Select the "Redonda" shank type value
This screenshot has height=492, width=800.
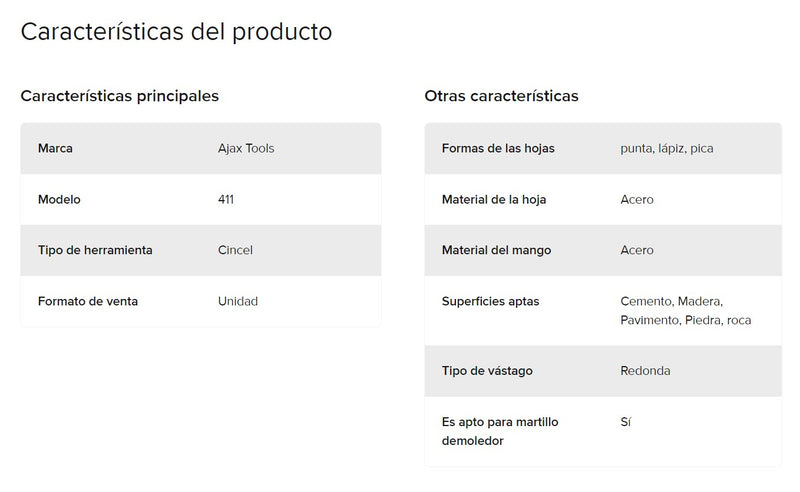645,371
